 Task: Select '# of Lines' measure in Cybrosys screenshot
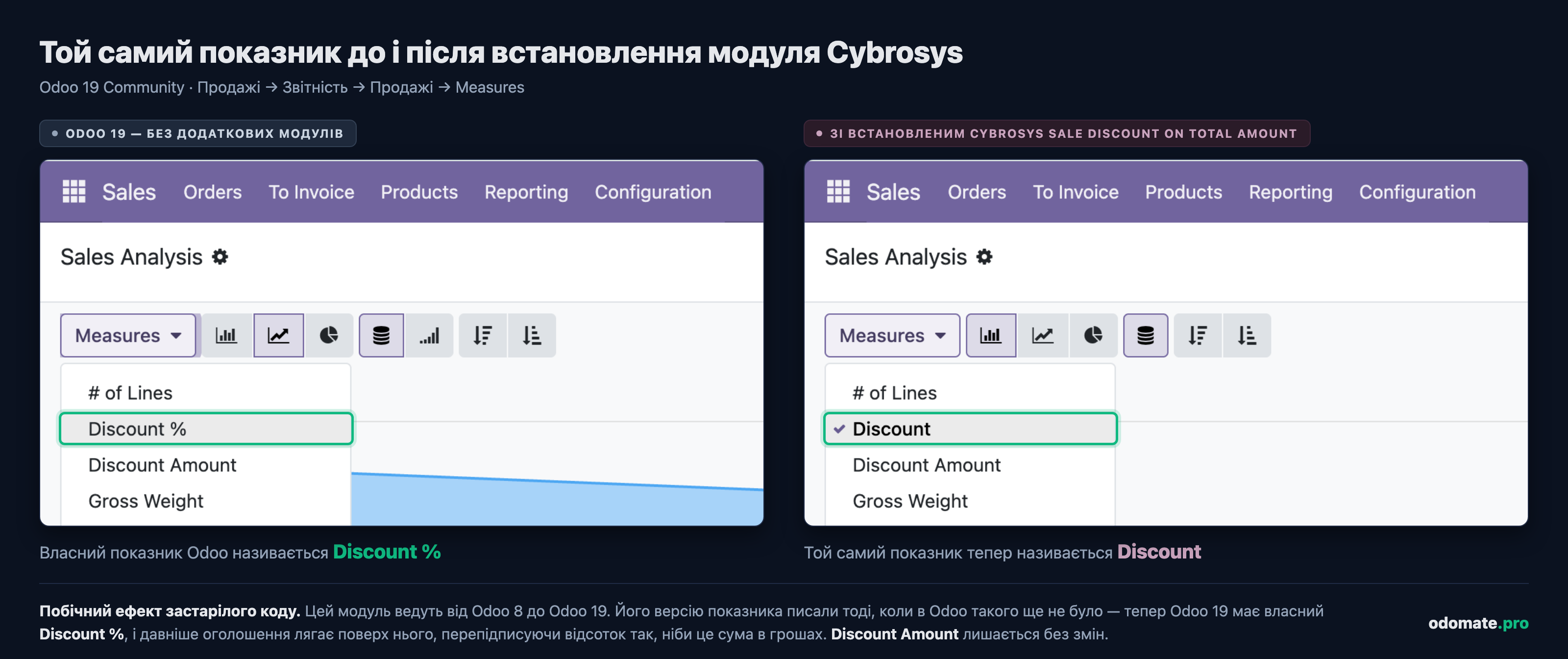click(x=970, y=393)
